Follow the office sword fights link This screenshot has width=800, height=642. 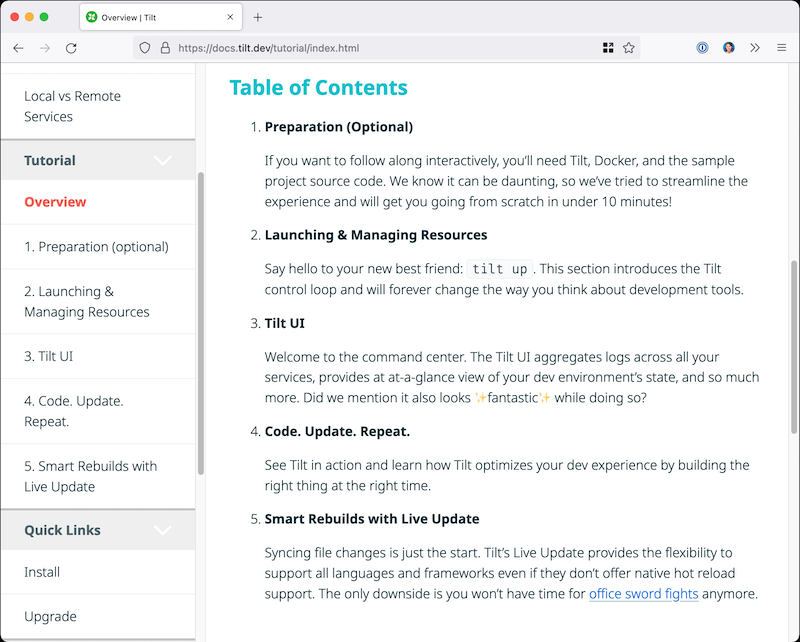tap(643, 594)
